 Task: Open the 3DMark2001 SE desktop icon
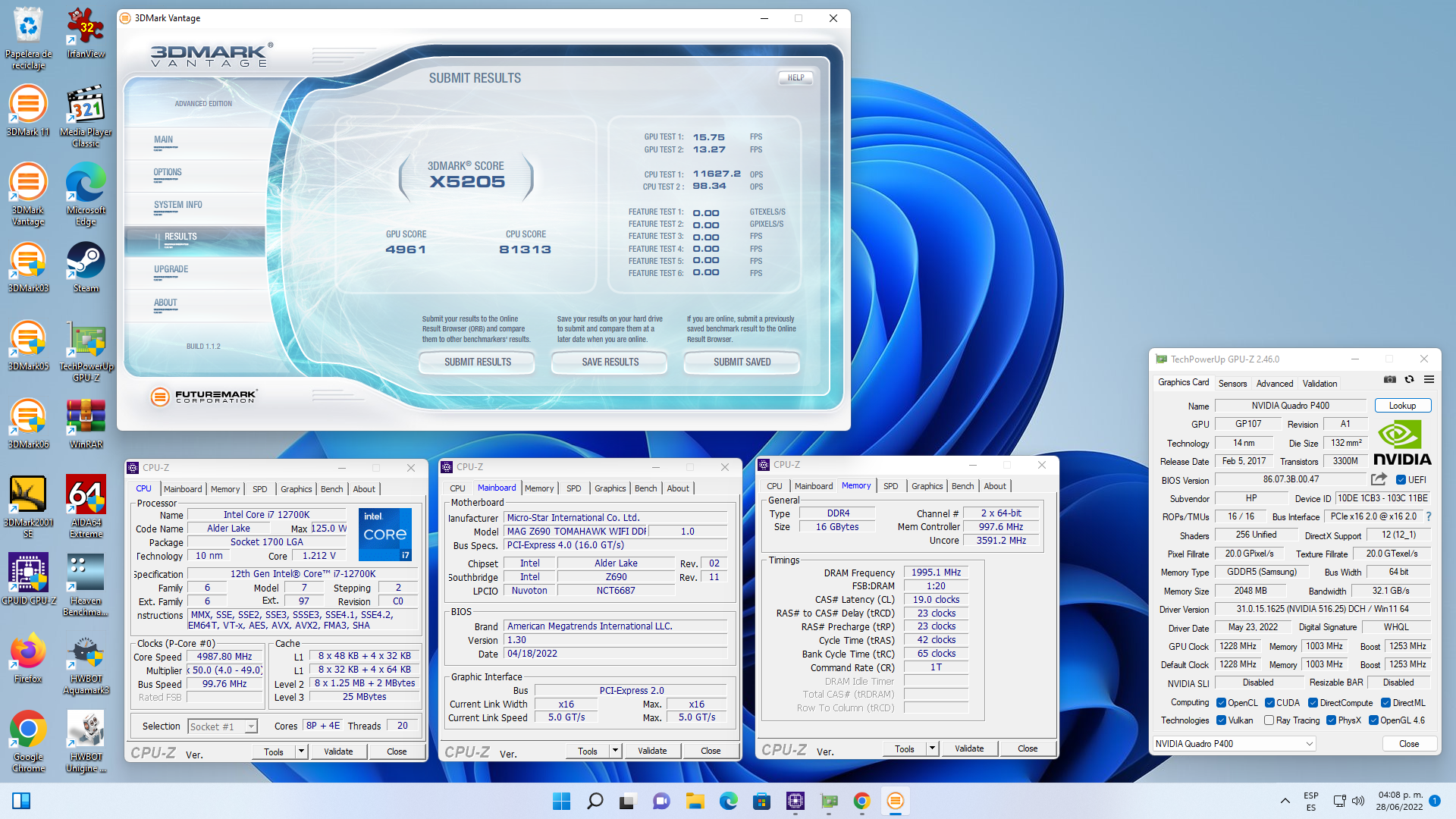pos(28,507)
